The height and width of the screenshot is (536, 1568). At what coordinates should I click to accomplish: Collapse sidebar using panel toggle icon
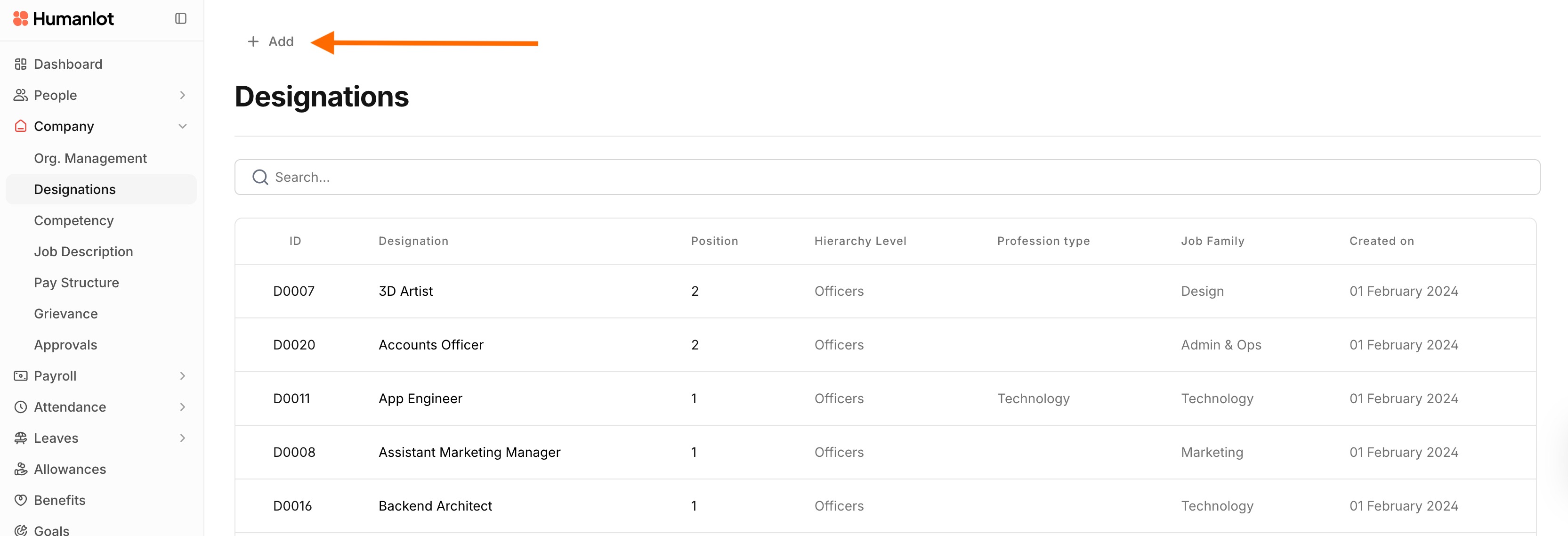click(181, 19)
